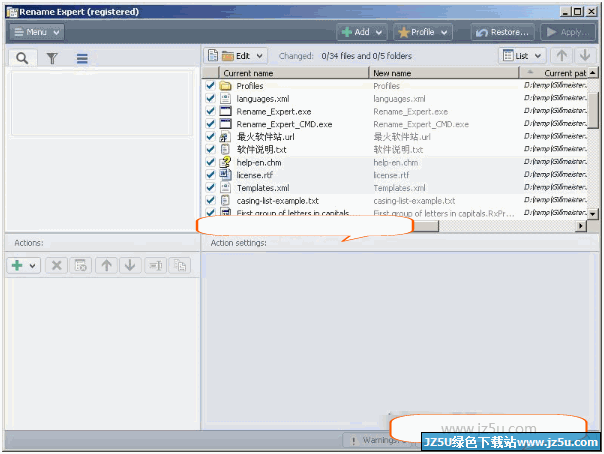Image resolution: width=604 pixels, height=454 pixels.
Task: Uncheck the Rename_Expert_CMD.exe checkbox
Action: [210, 124]
